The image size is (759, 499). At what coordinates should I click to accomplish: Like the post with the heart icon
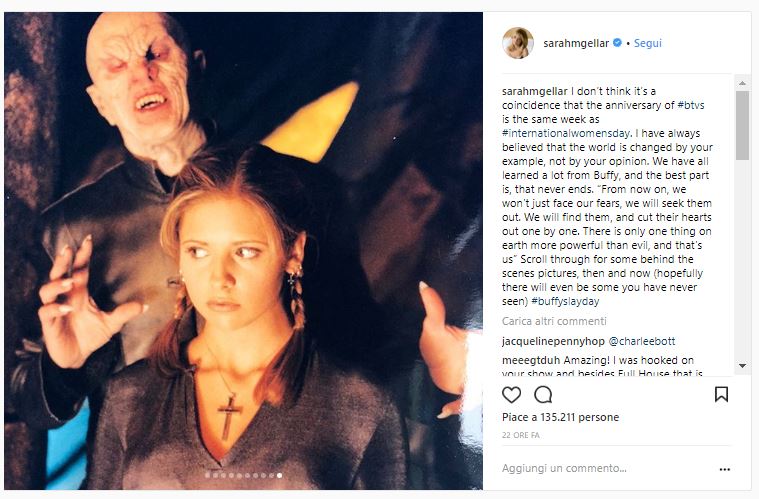(512, 394)
